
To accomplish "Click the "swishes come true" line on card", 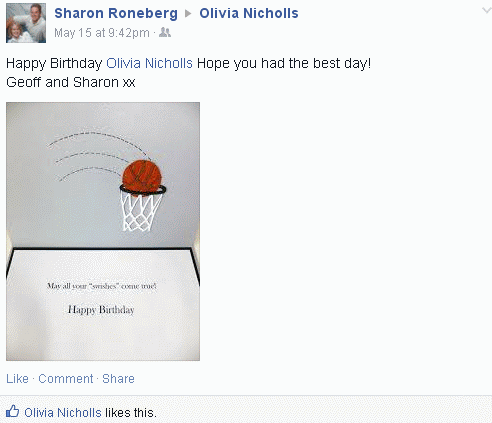I will click(101, 286).
